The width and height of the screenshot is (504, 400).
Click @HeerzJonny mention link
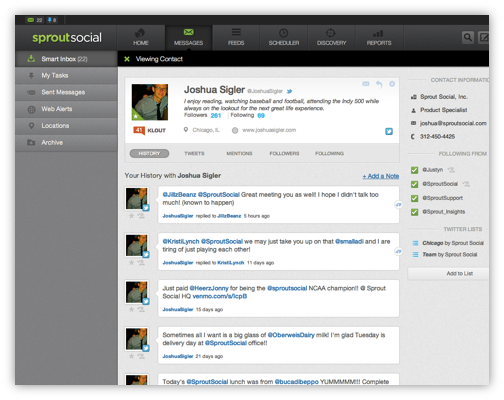[x=209, y=288]
